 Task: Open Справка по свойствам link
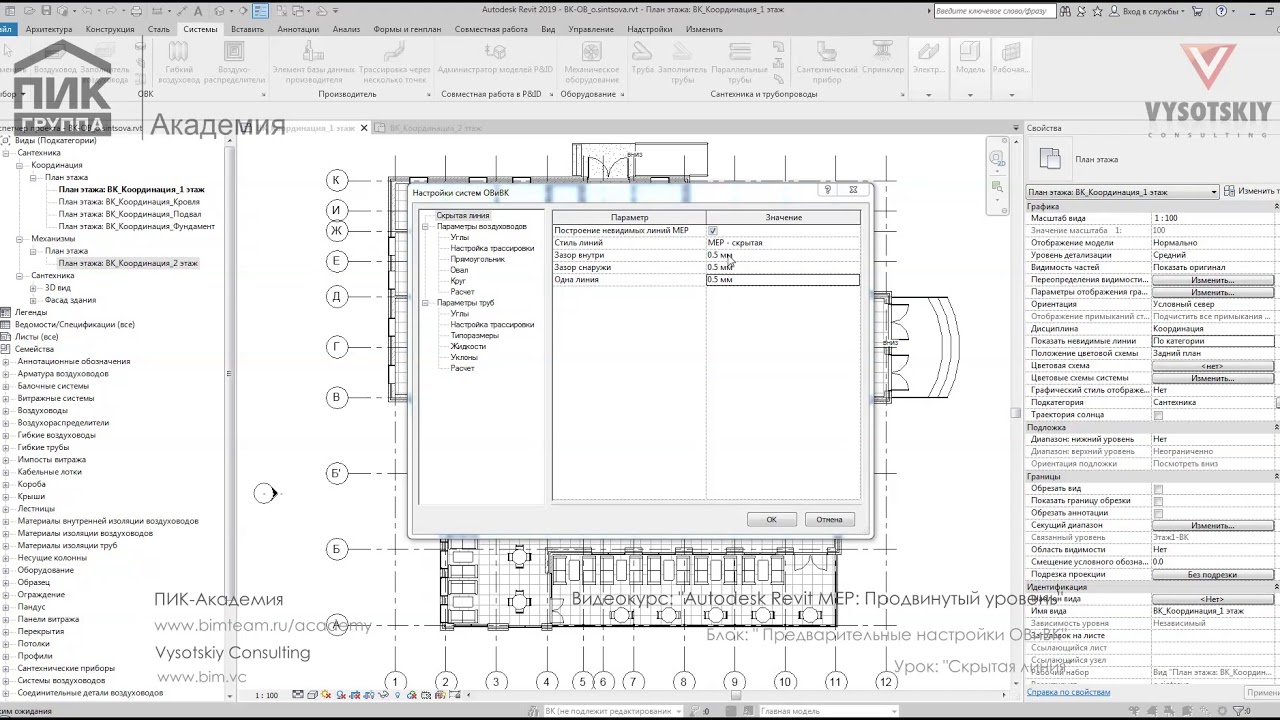click(x=1069, y=692)
